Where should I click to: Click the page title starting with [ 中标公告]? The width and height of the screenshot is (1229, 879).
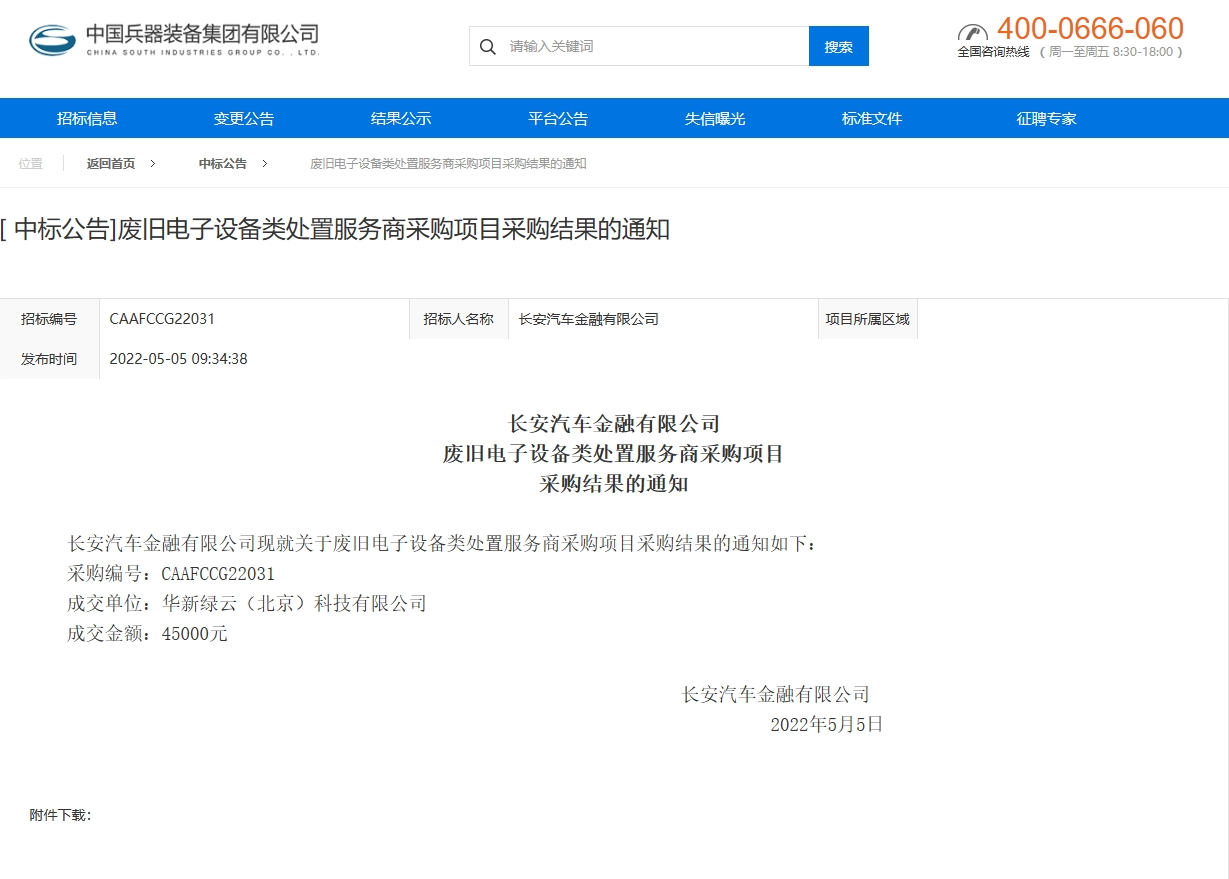(335, 230)
